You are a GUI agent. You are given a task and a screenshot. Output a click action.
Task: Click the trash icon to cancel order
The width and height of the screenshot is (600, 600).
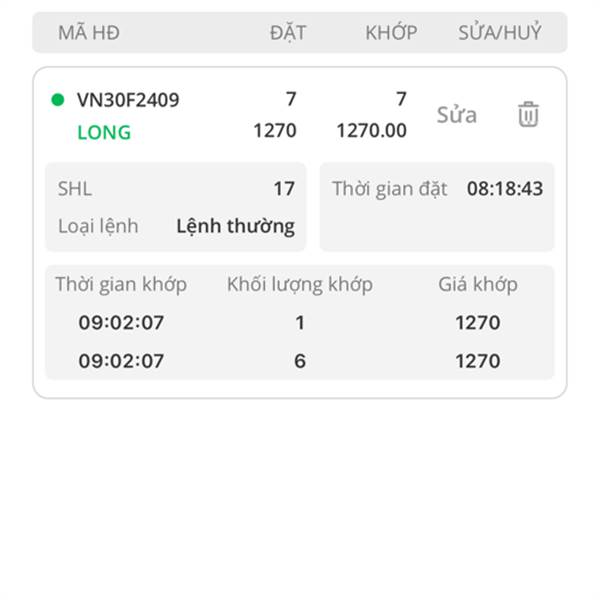click(x=528, y=114)
